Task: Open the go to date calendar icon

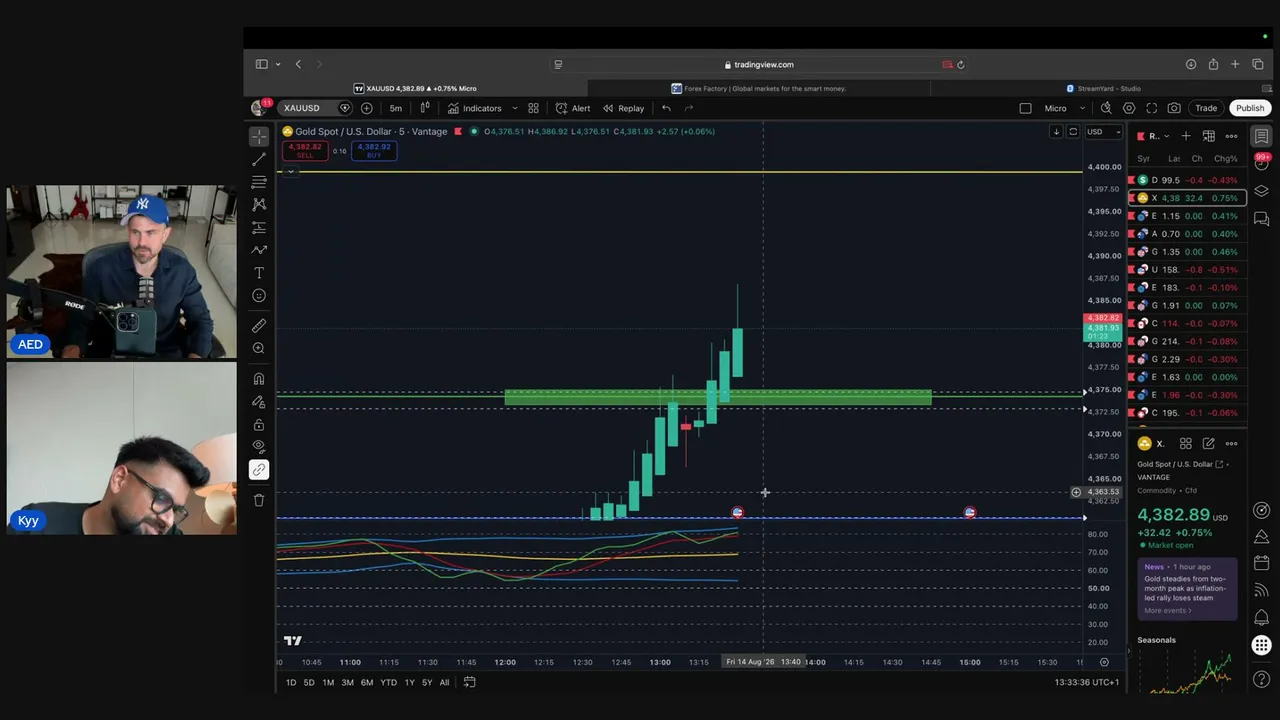Action: (x=469, y=682)
